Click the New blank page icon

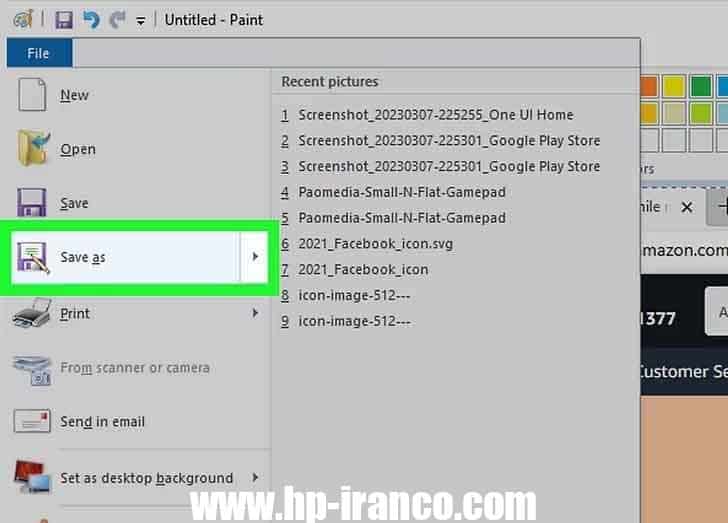[x=33, y=96]
